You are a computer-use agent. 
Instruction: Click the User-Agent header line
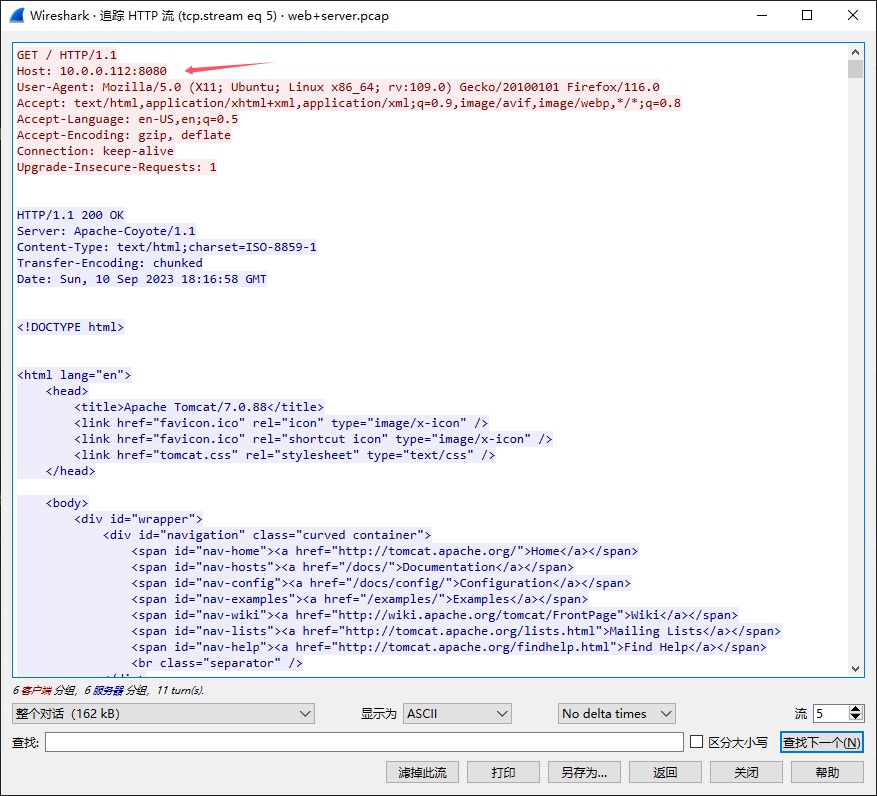(x=338, y=87)
